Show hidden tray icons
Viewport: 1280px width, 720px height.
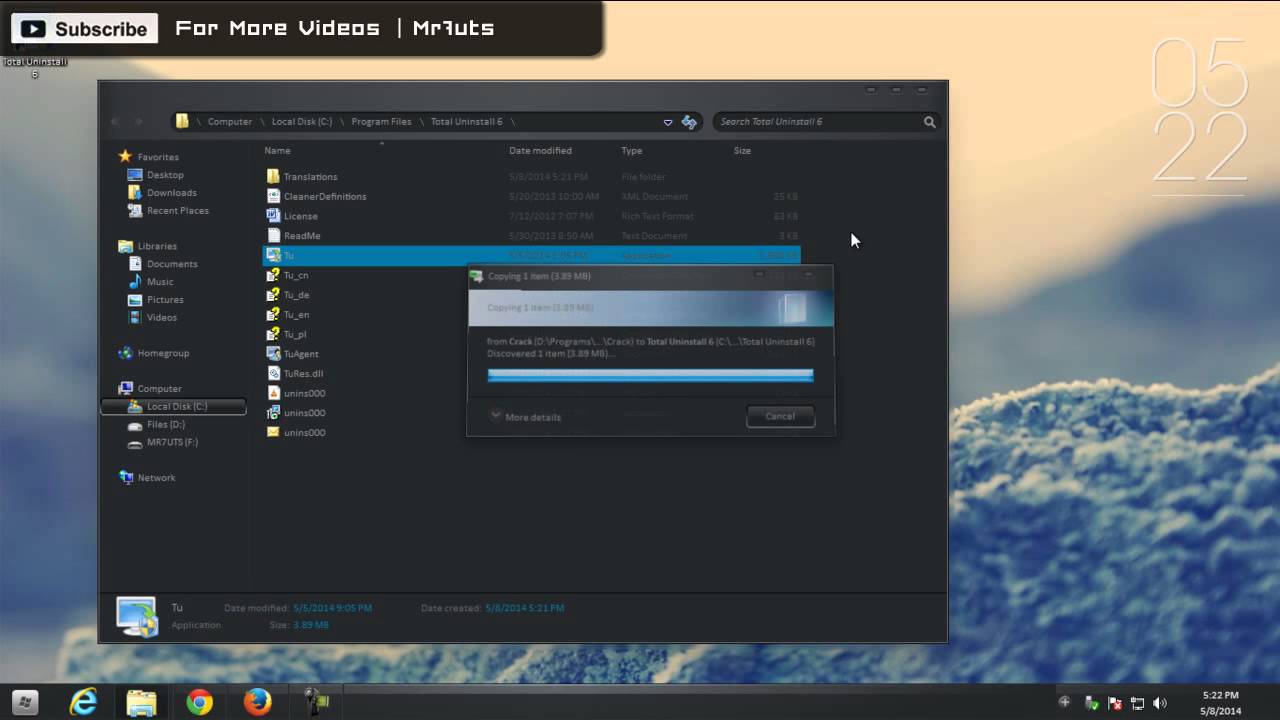tap(1064, 702)
